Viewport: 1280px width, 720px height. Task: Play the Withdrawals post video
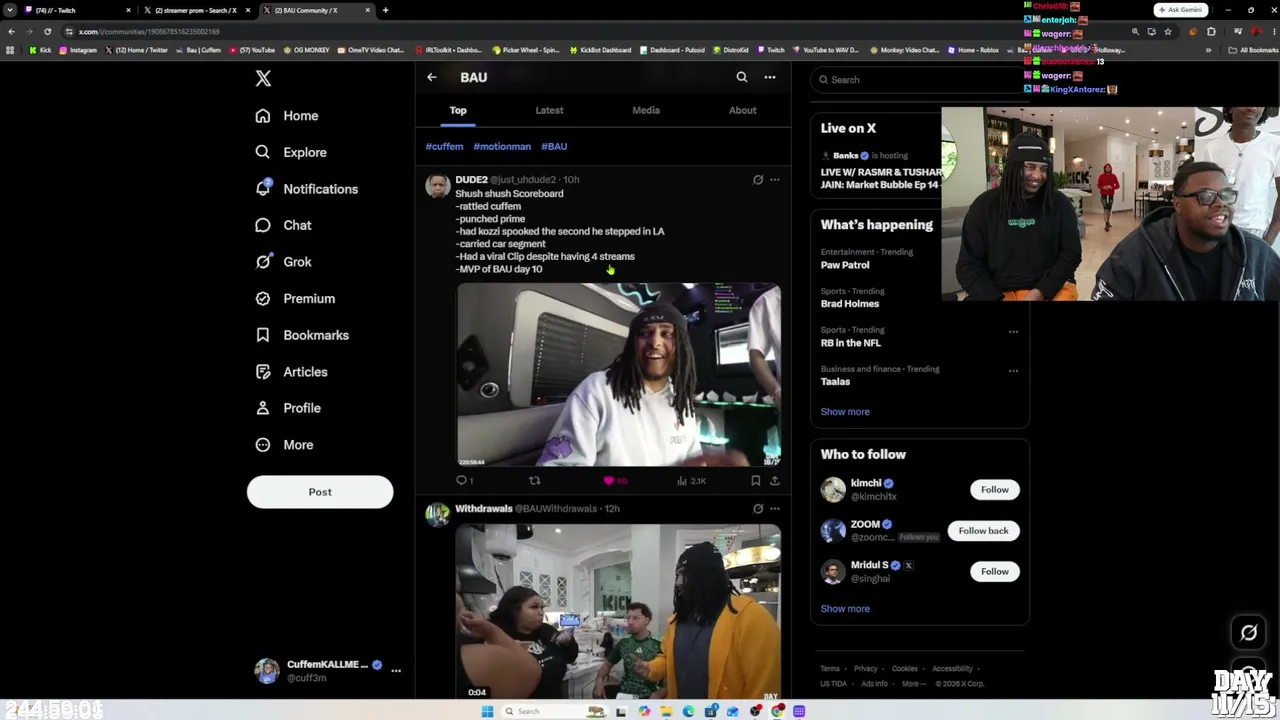coord(619,611)
